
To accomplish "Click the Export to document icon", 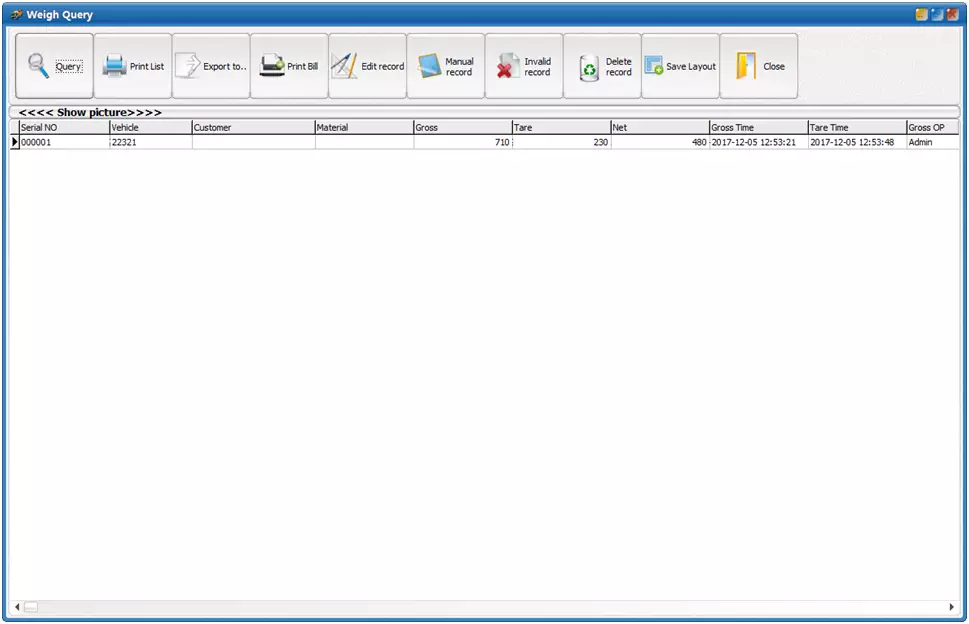I will 188,65.
